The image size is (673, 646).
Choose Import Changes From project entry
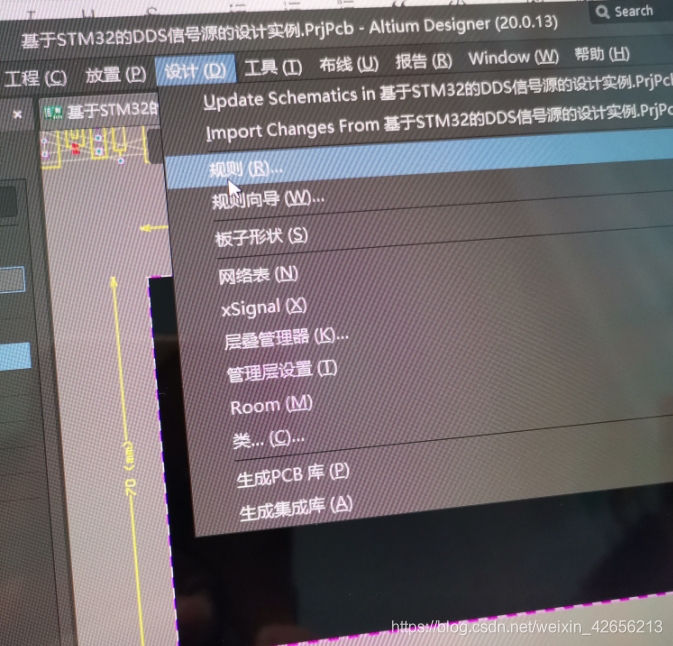(x=439, y=125)
